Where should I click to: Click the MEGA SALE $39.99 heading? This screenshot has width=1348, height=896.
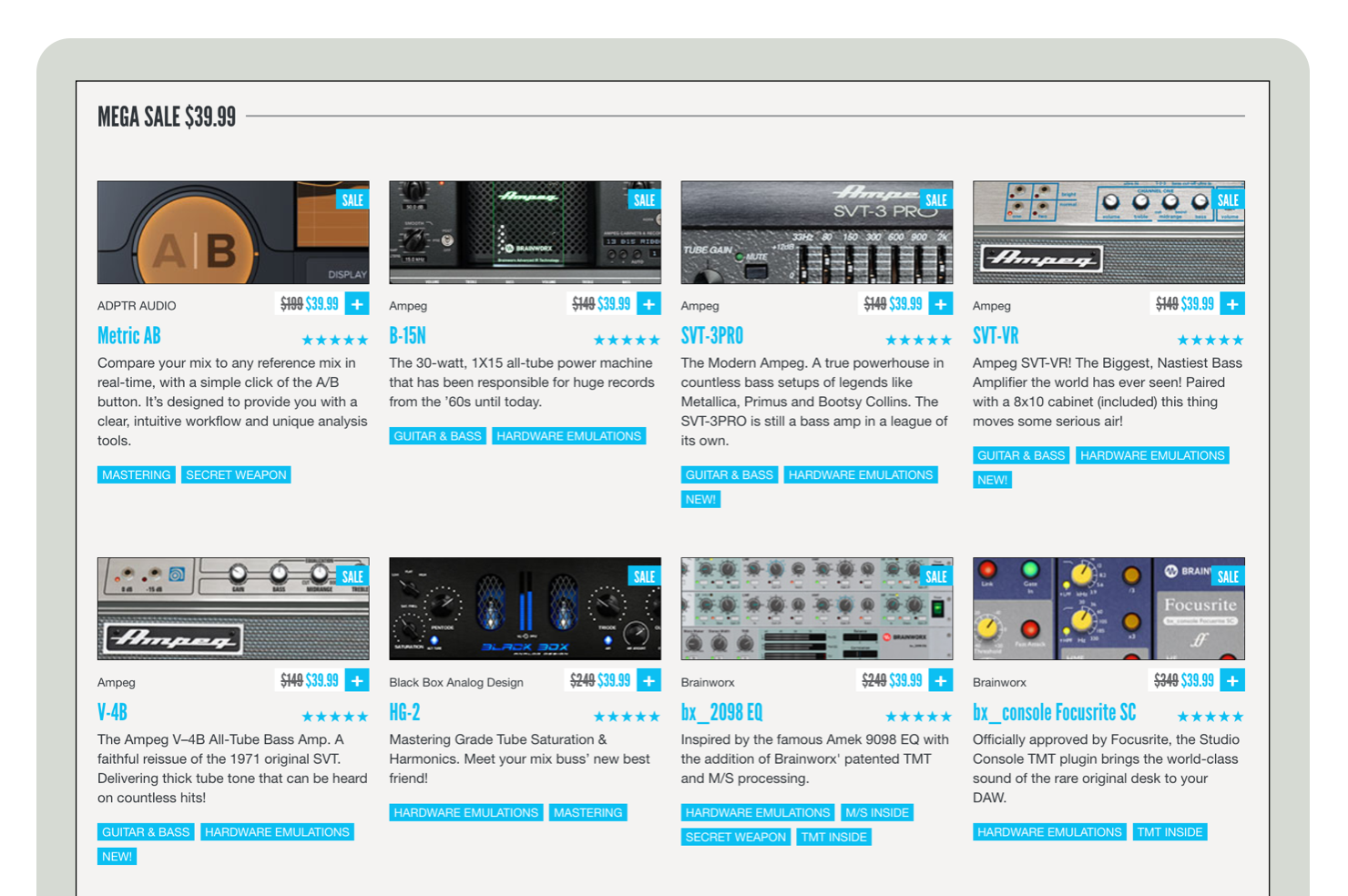point(167,117)
